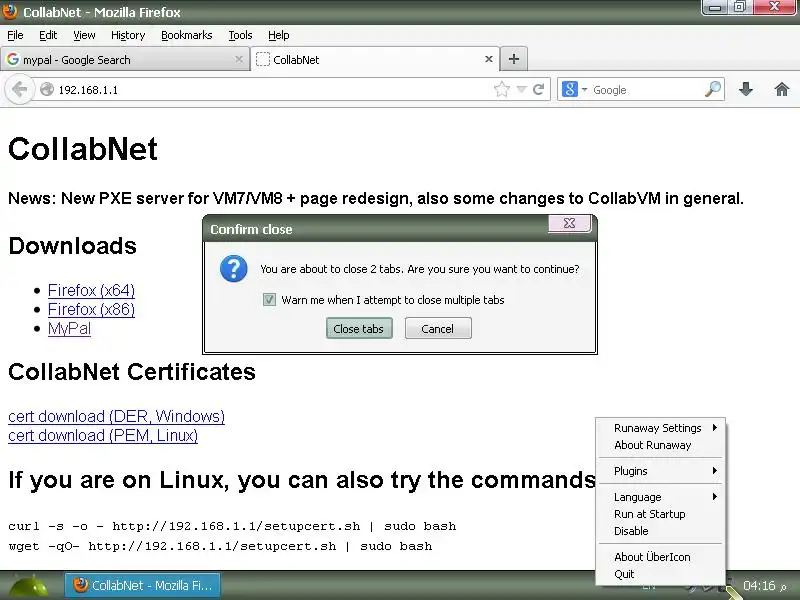Image resolution: width=800 pixels, height=600 pixels.
Task: Close the mypal Google Search tab
Action: click(x=239, y=59)
